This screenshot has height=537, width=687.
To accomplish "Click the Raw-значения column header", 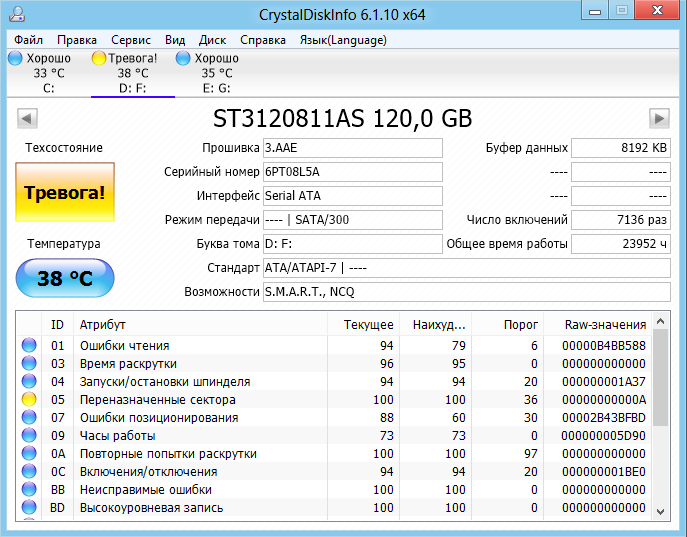I will coord(598,325).
